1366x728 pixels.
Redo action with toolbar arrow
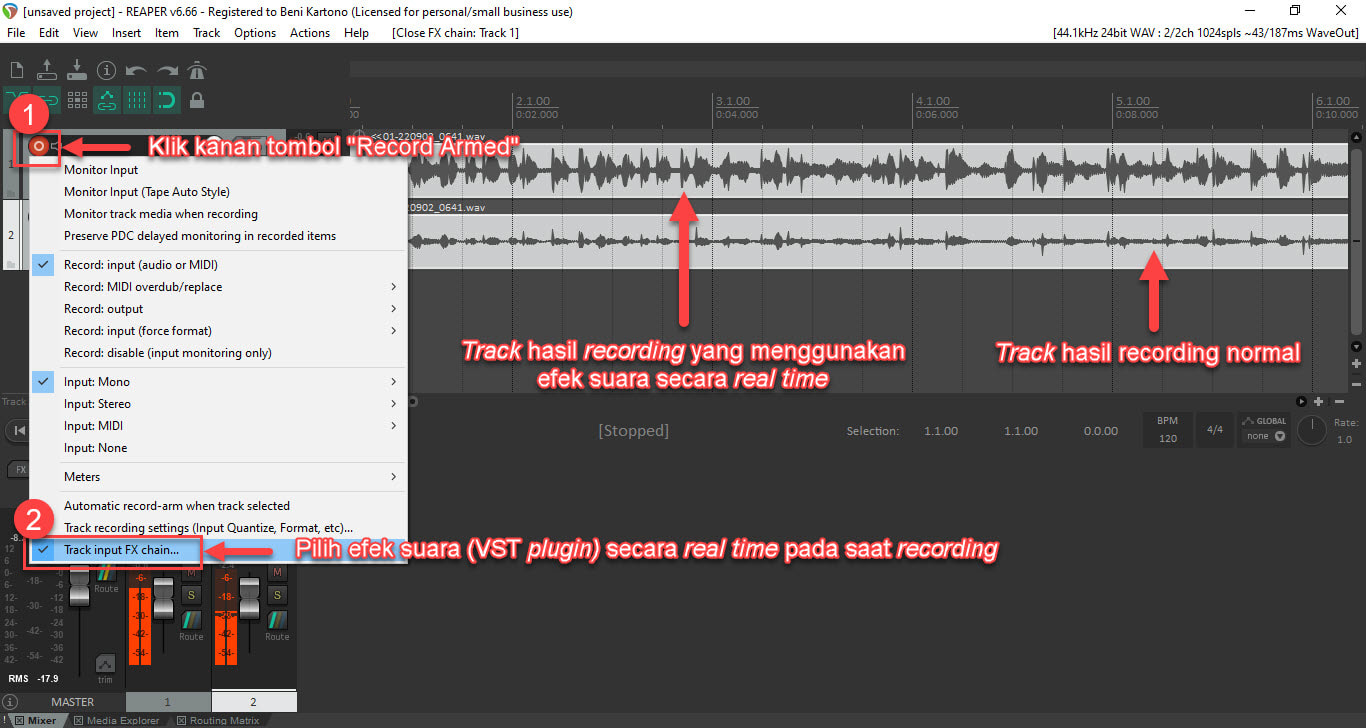pyautogui.click(x=167, y=70)
